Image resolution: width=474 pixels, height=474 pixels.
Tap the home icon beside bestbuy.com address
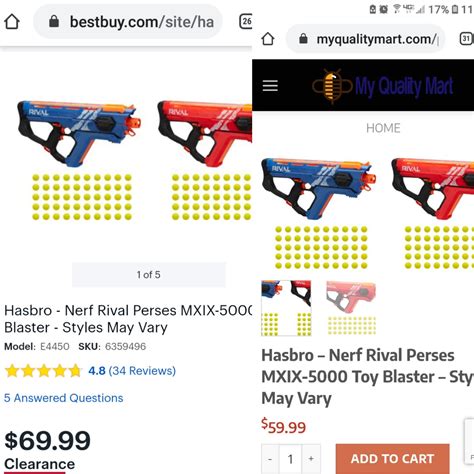click(12, 22)
